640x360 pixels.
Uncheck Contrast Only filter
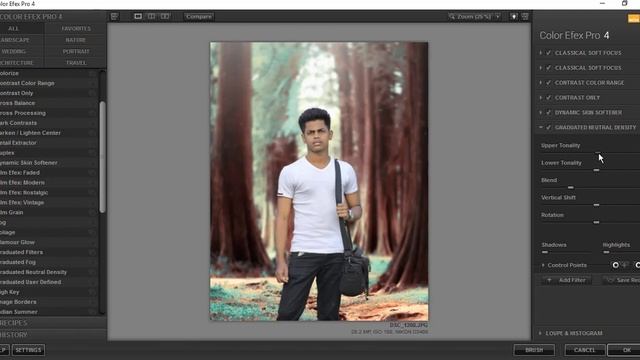click(x=549, y=98)
